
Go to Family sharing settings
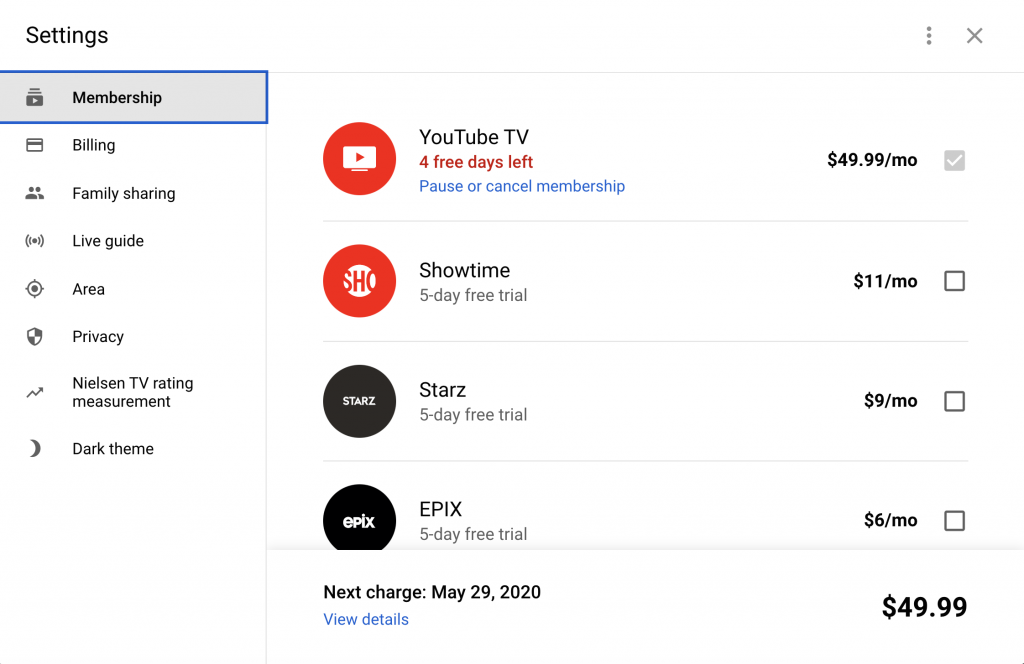pos(134,193)
